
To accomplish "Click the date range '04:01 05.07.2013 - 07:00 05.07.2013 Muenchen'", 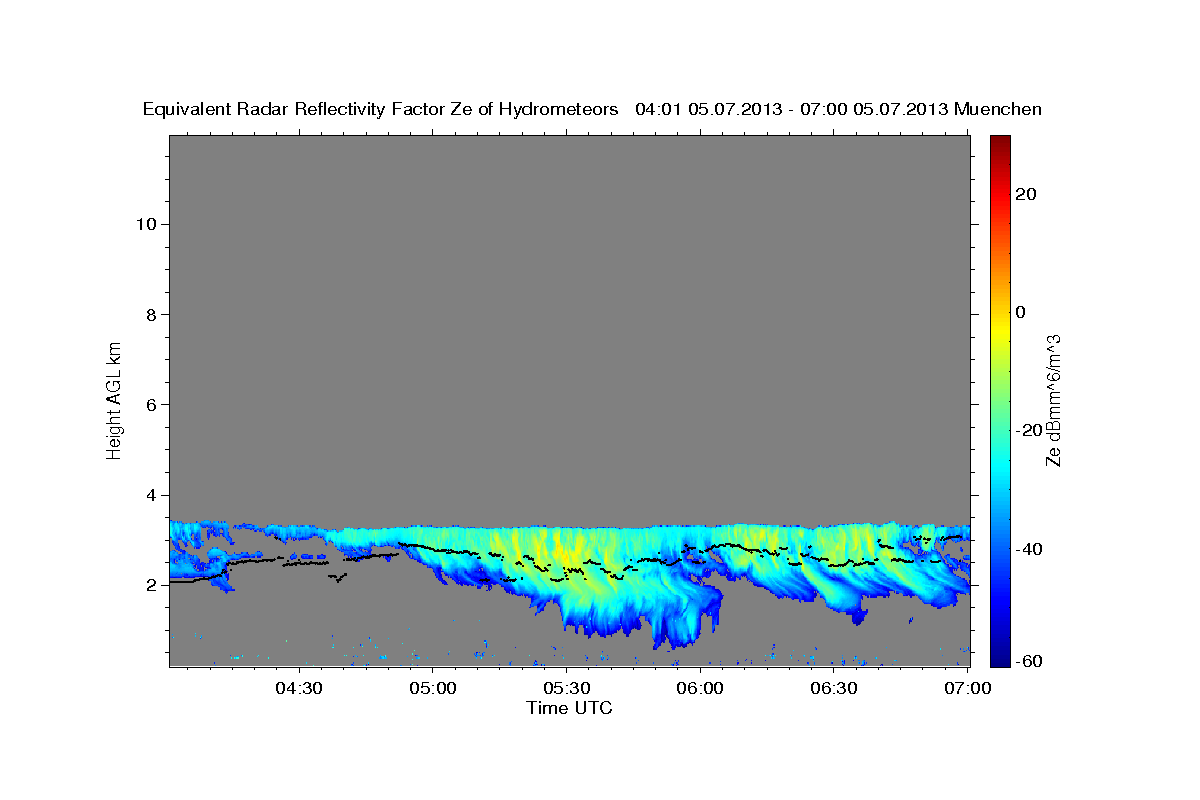I will 838,110.
